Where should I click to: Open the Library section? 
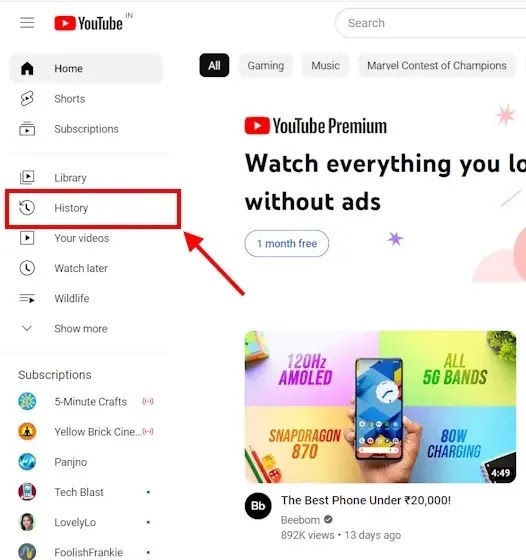click(x=86, y=178)
